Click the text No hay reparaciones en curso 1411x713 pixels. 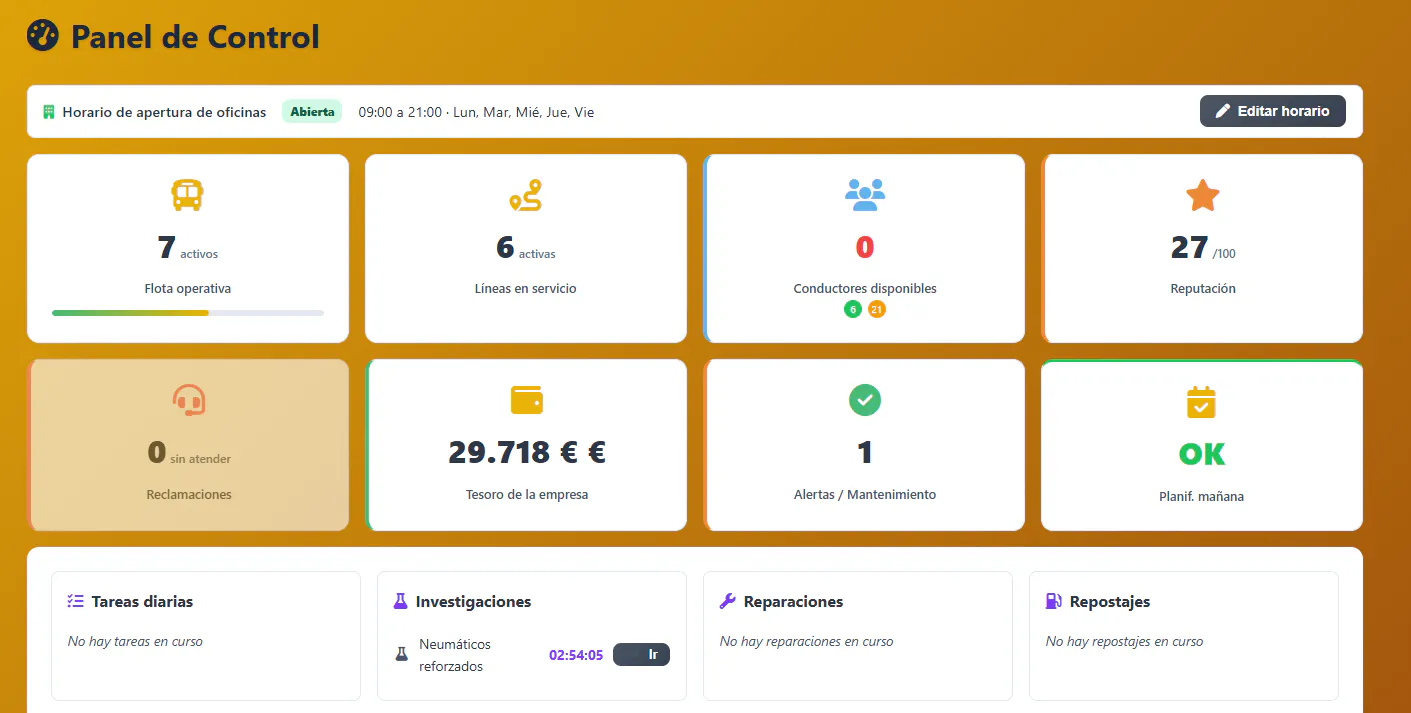tap(807, 642)
